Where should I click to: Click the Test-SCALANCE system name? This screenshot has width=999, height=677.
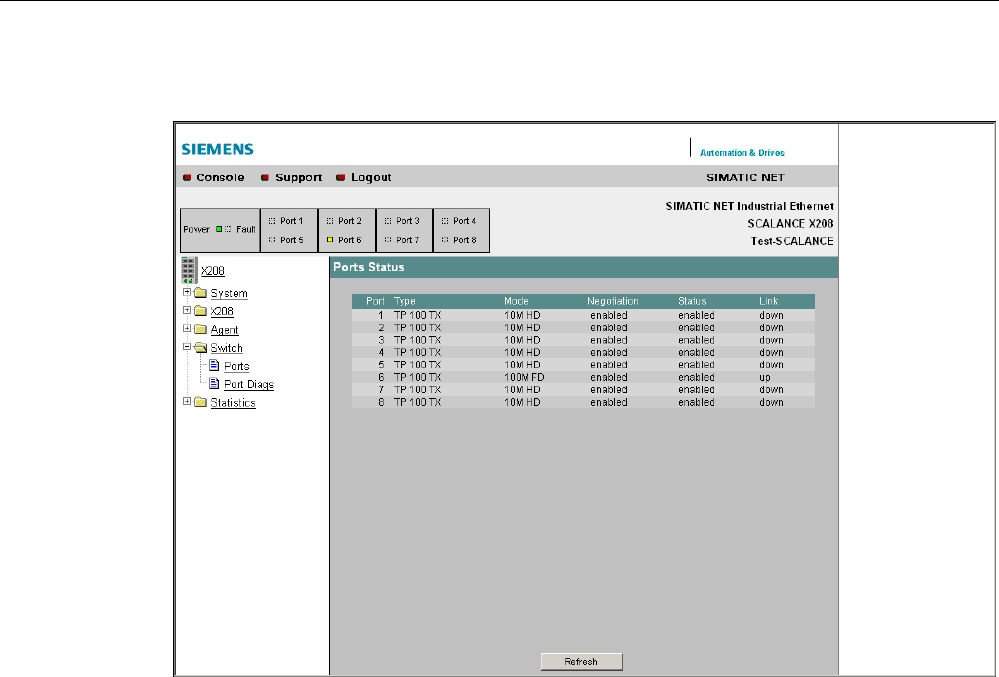click(x=792, y=241)
